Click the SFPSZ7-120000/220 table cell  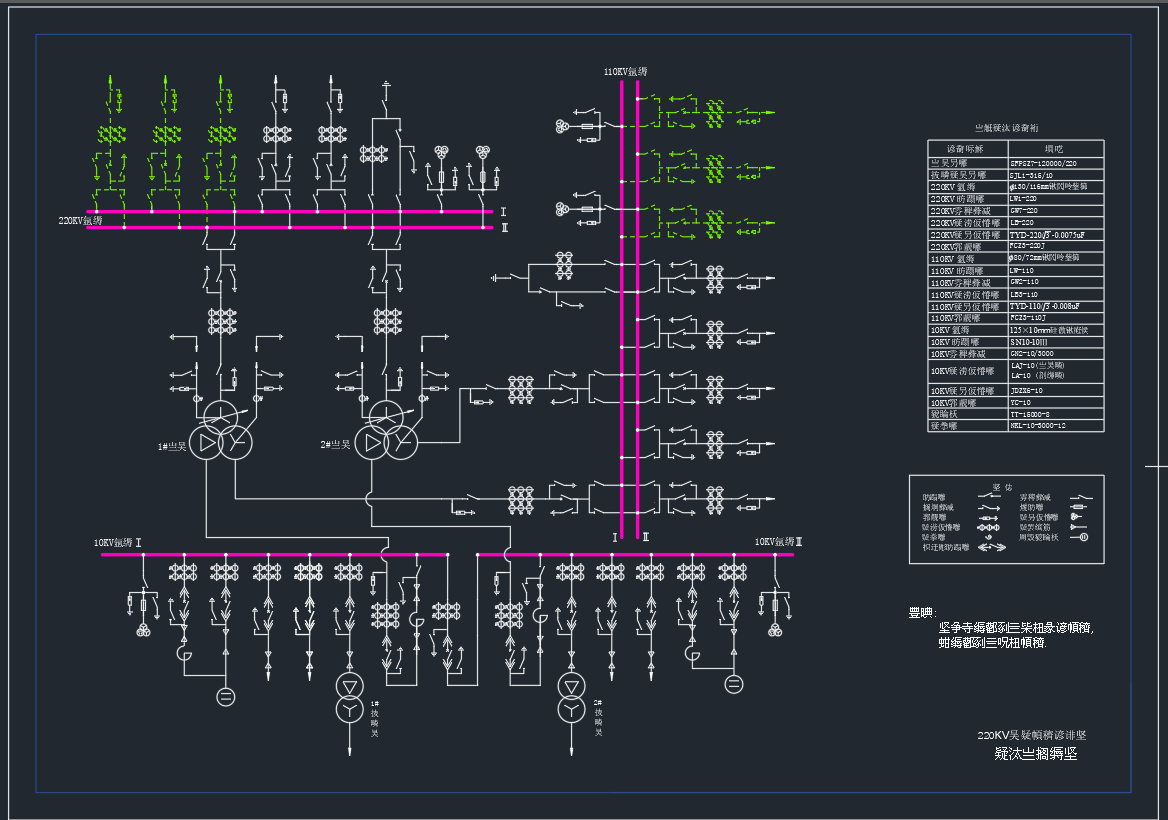[x=1042, y=163]
